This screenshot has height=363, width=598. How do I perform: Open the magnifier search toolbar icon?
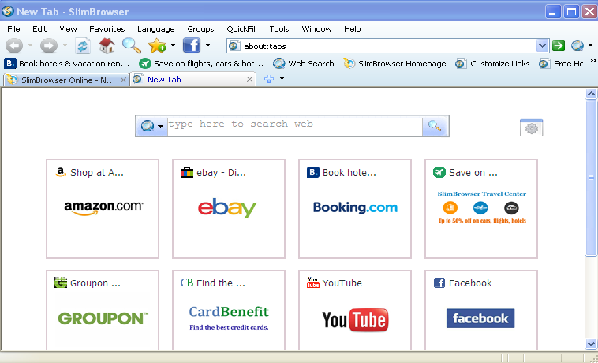(132, 46)
